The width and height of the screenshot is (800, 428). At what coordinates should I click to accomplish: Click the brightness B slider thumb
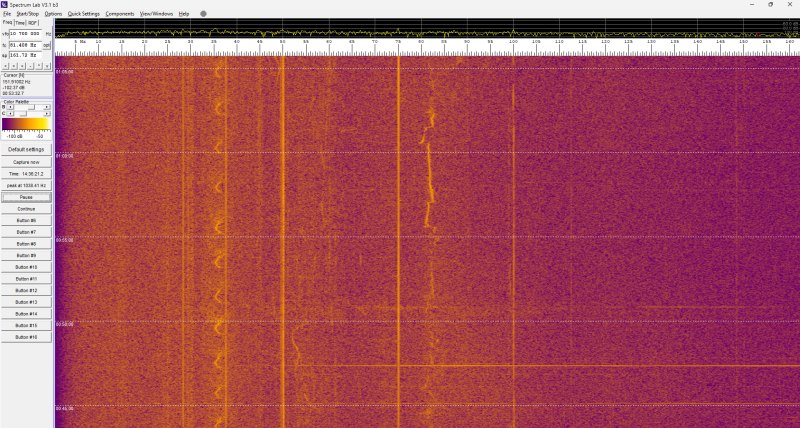click(x=31, y=107)
